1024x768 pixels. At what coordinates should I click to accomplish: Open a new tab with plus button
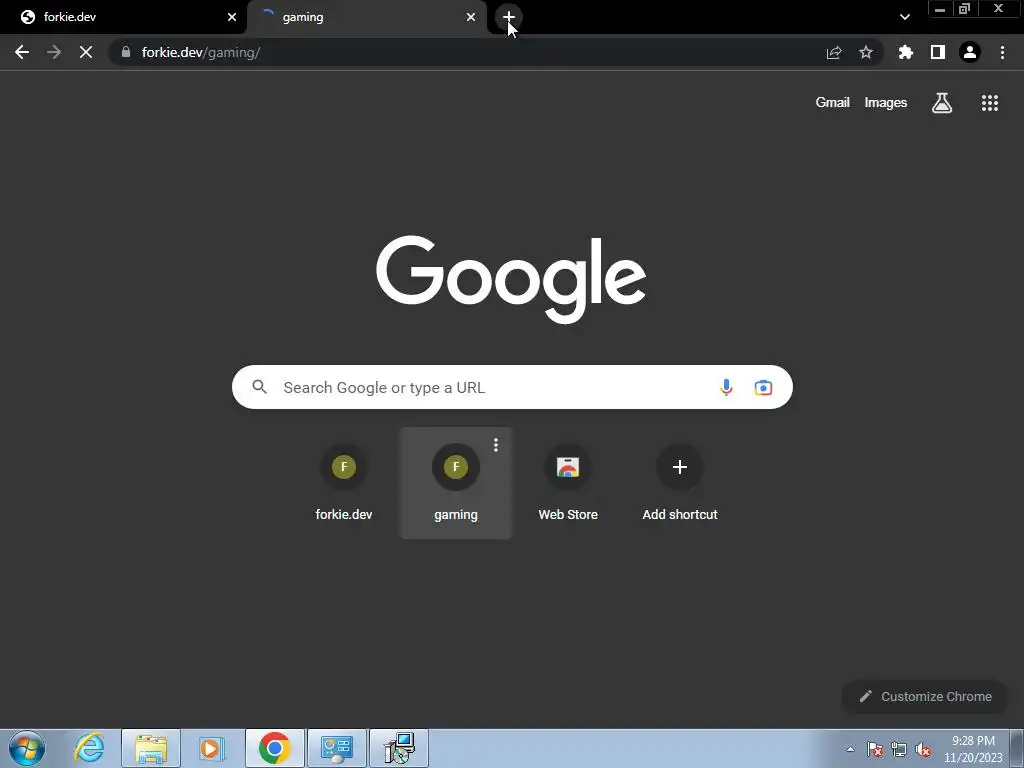click(x=509, y=17)
